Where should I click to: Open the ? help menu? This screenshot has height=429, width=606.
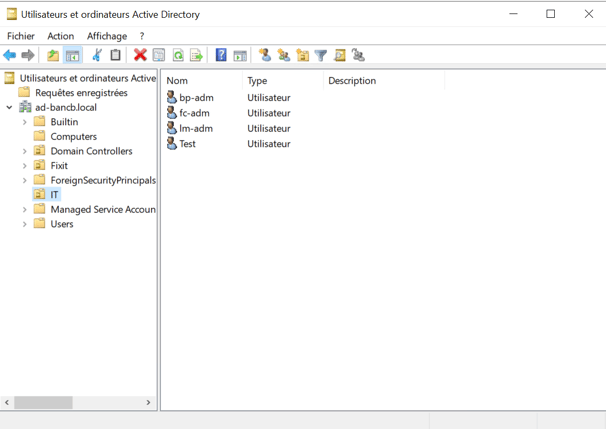pos(142,36)
